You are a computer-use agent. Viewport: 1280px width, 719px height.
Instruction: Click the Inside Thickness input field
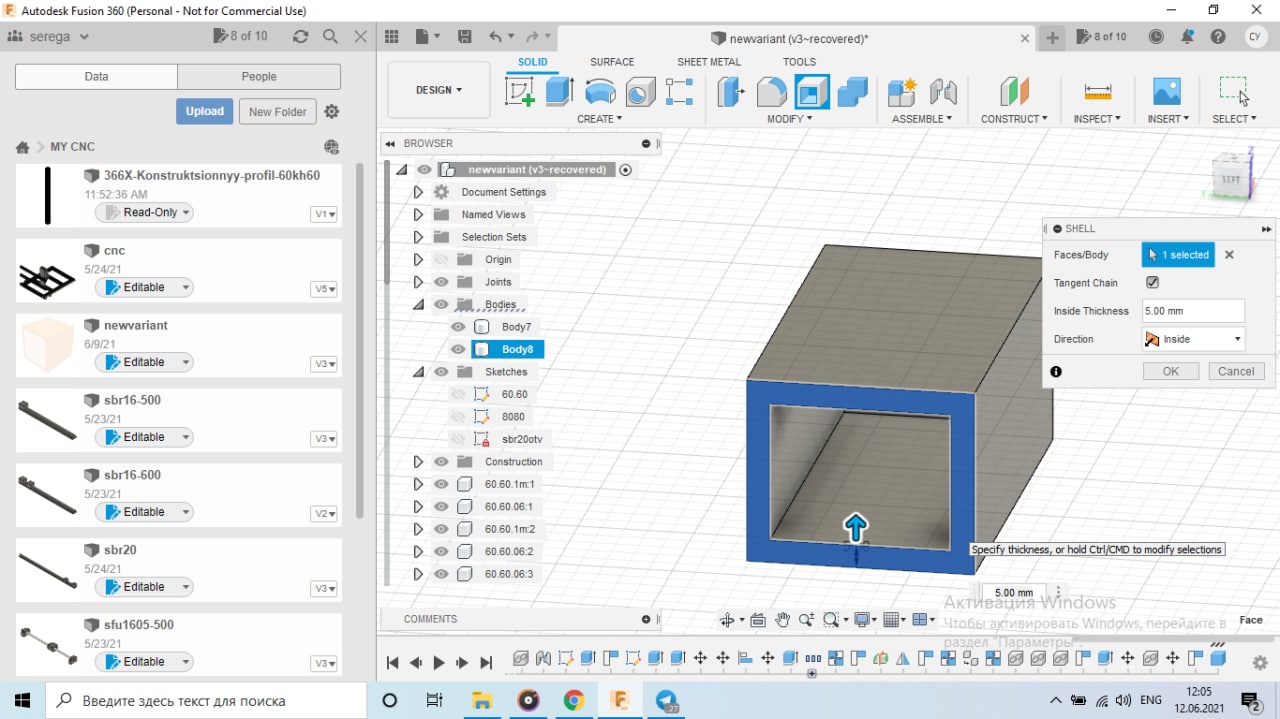pyautogui.click(x=1193, y=311)
